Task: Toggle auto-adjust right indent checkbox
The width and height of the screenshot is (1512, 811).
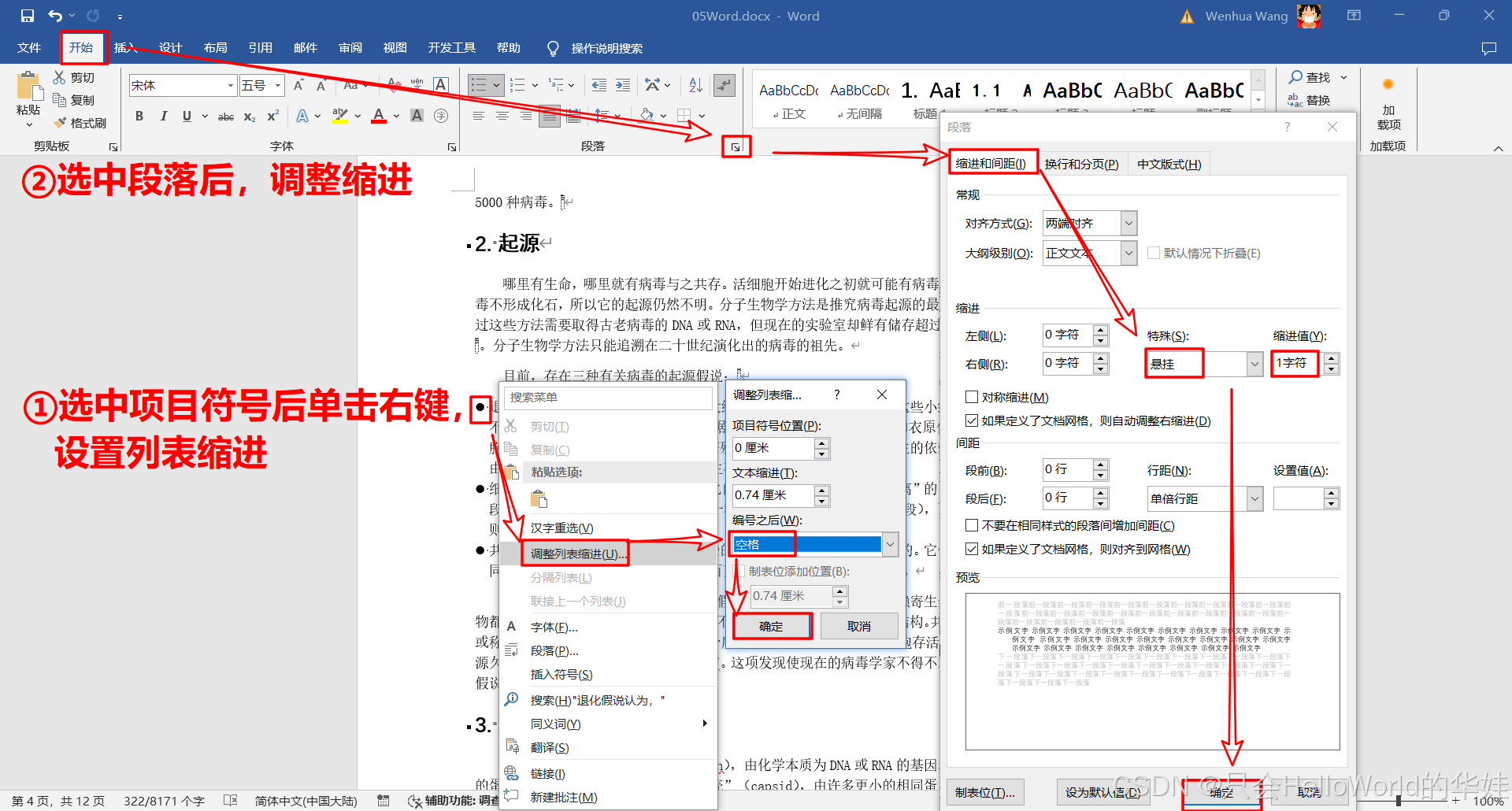Action: pyautogui.click(x=972, y=420)
